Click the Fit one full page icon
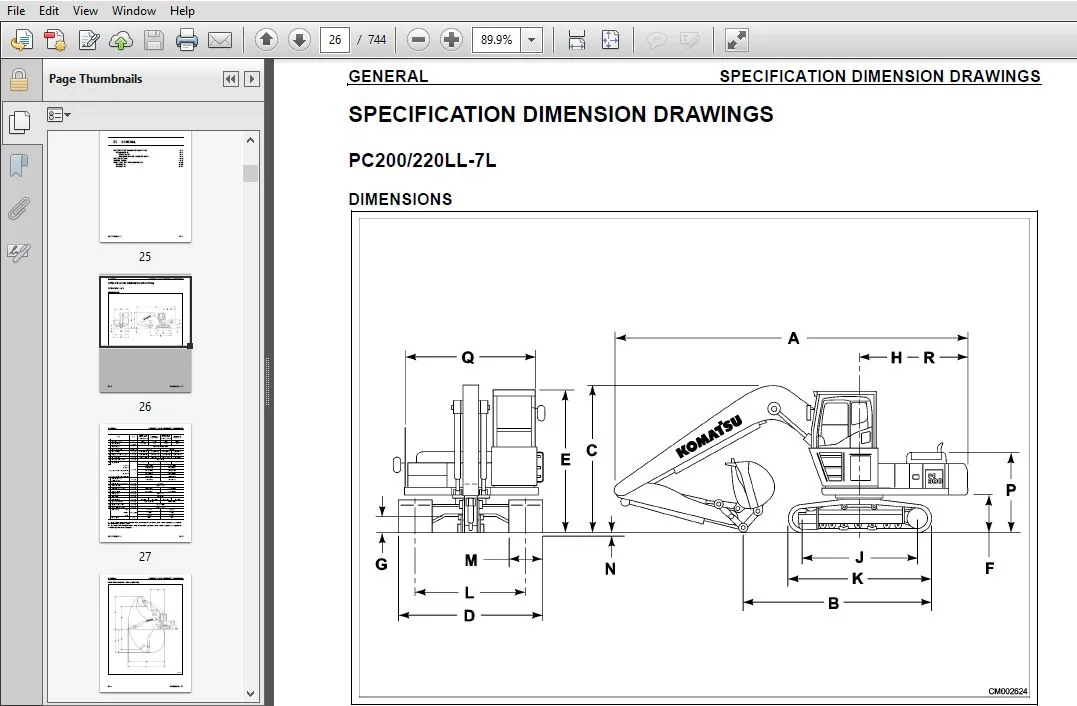Image resolution: width=1077 pixels, height=706 pixels. coord(610,40)
